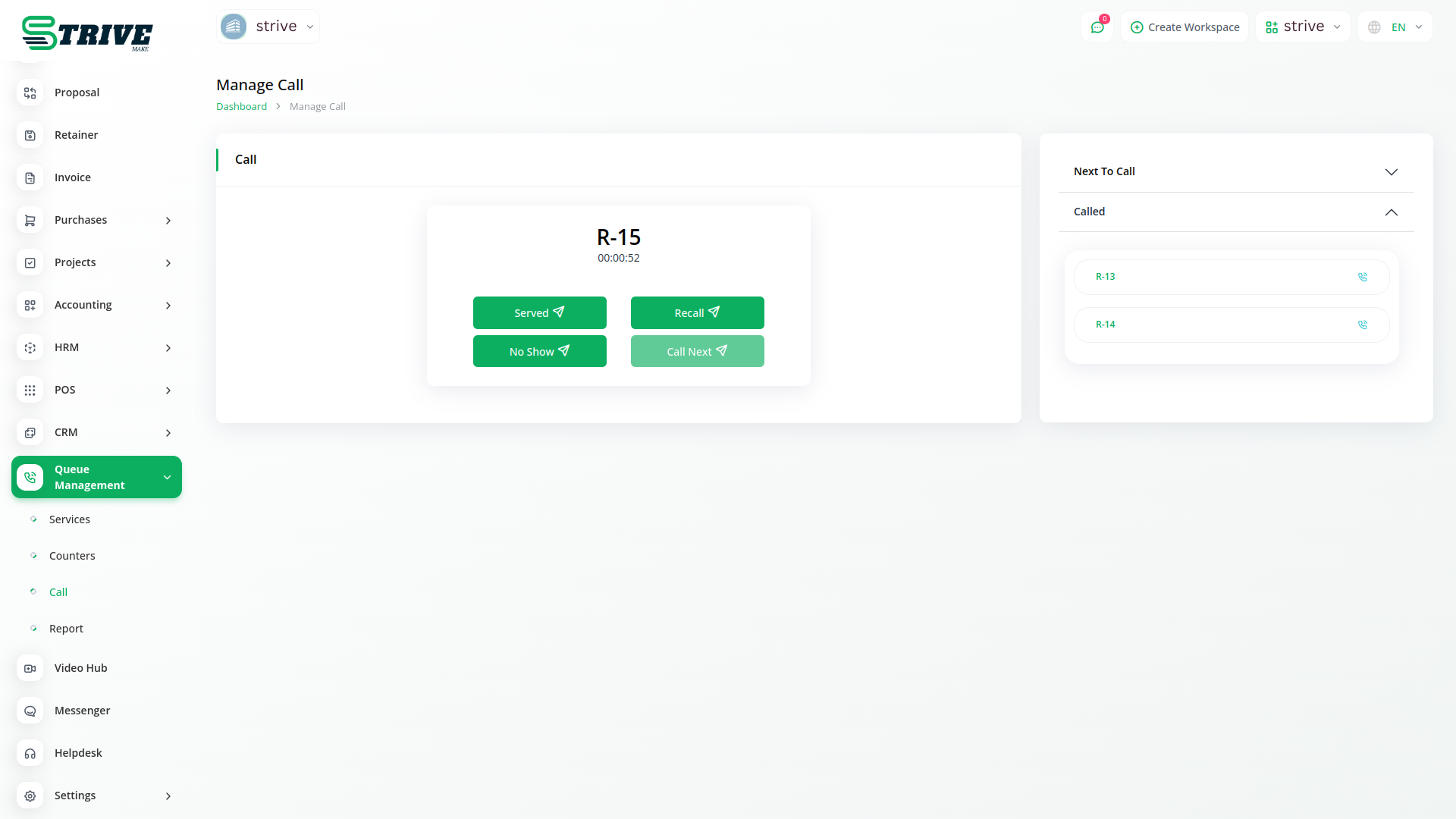The image size is (1456, 819).
Task: Open the Counters submenu item
Action: coord(72,556)
